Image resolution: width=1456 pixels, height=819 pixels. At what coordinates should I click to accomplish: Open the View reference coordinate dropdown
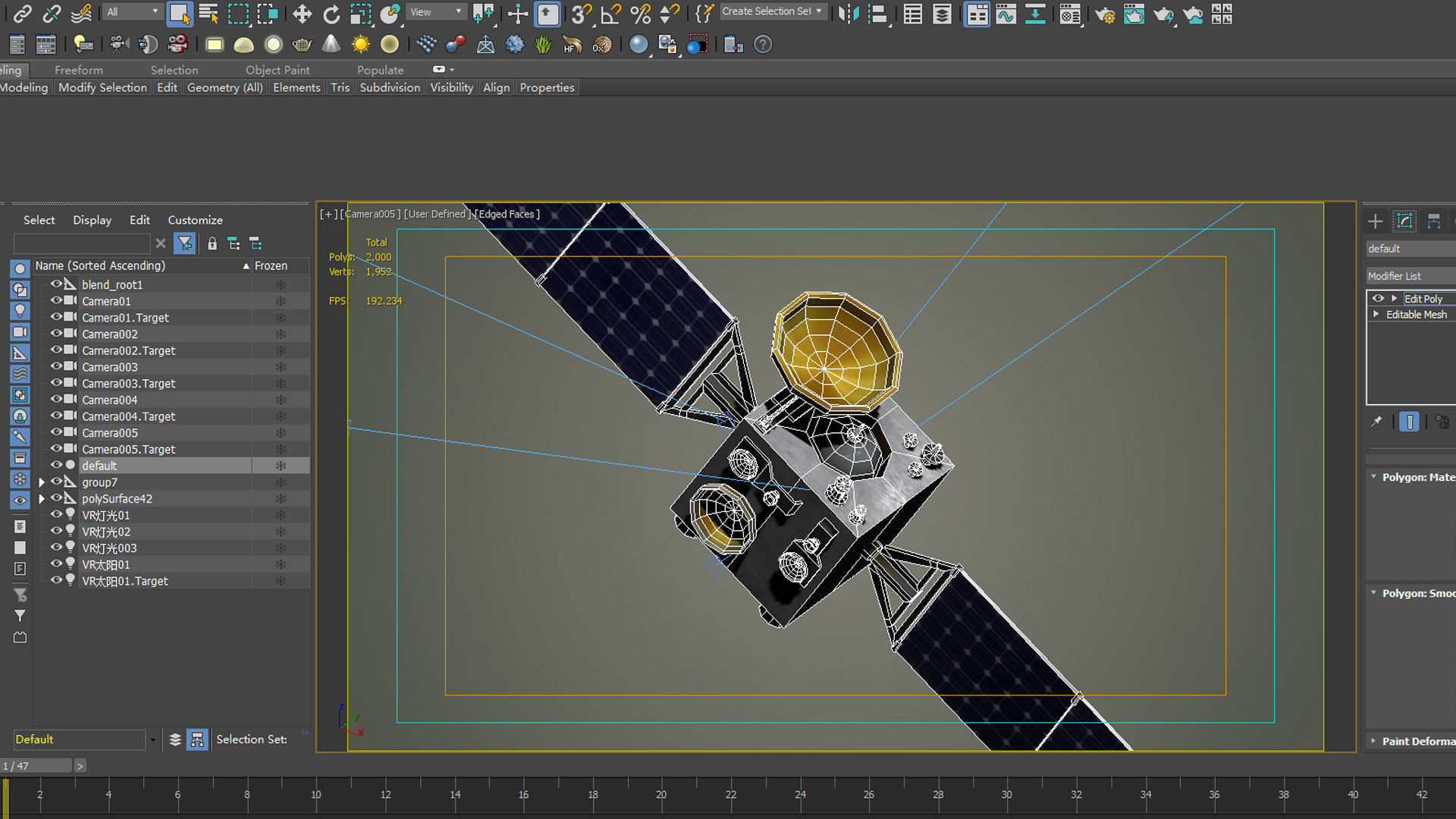coord(436,11)
